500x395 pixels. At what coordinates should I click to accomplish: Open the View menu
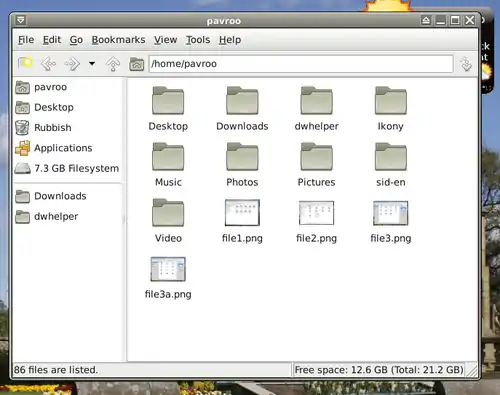[x=165, y=40]
